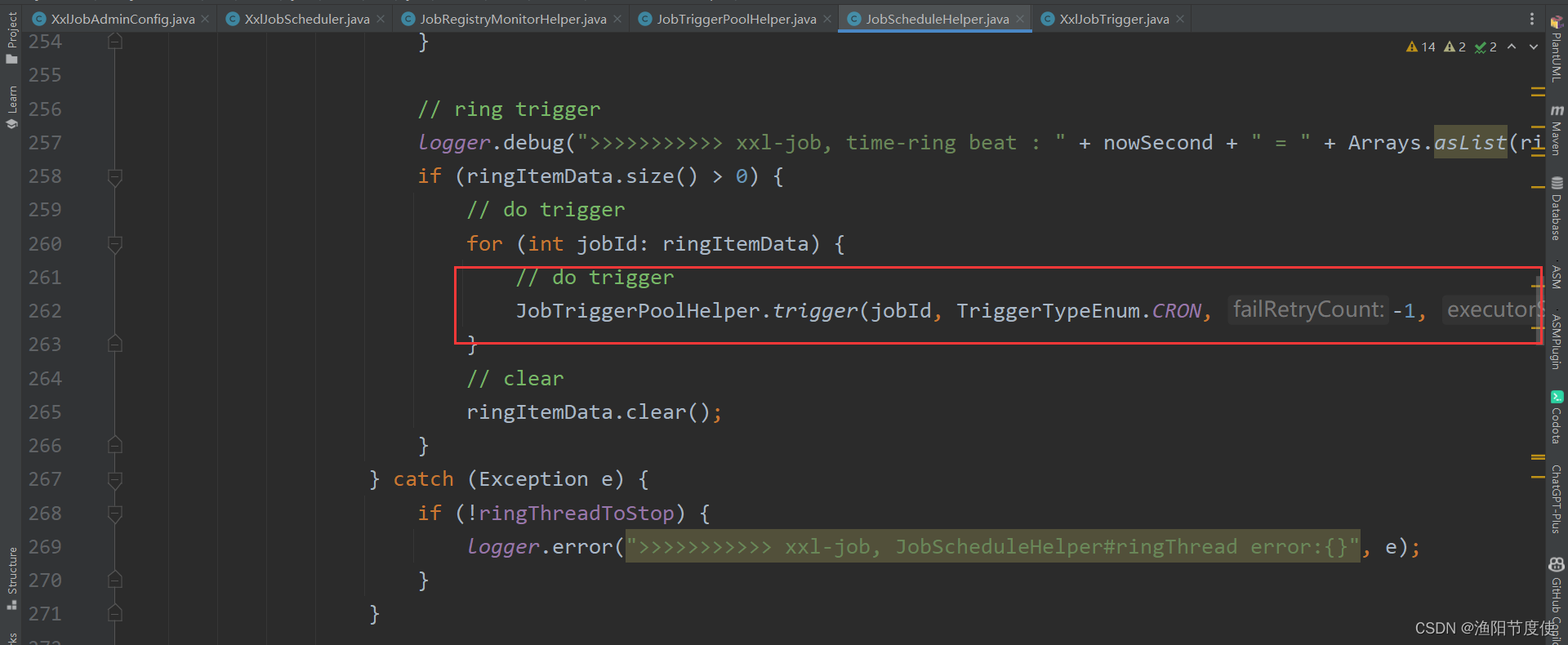This screenshot has height=645, width=1568.
Task: Switch to JobRegistryMonitorHelper.java tab
Action: coord(513,19)
